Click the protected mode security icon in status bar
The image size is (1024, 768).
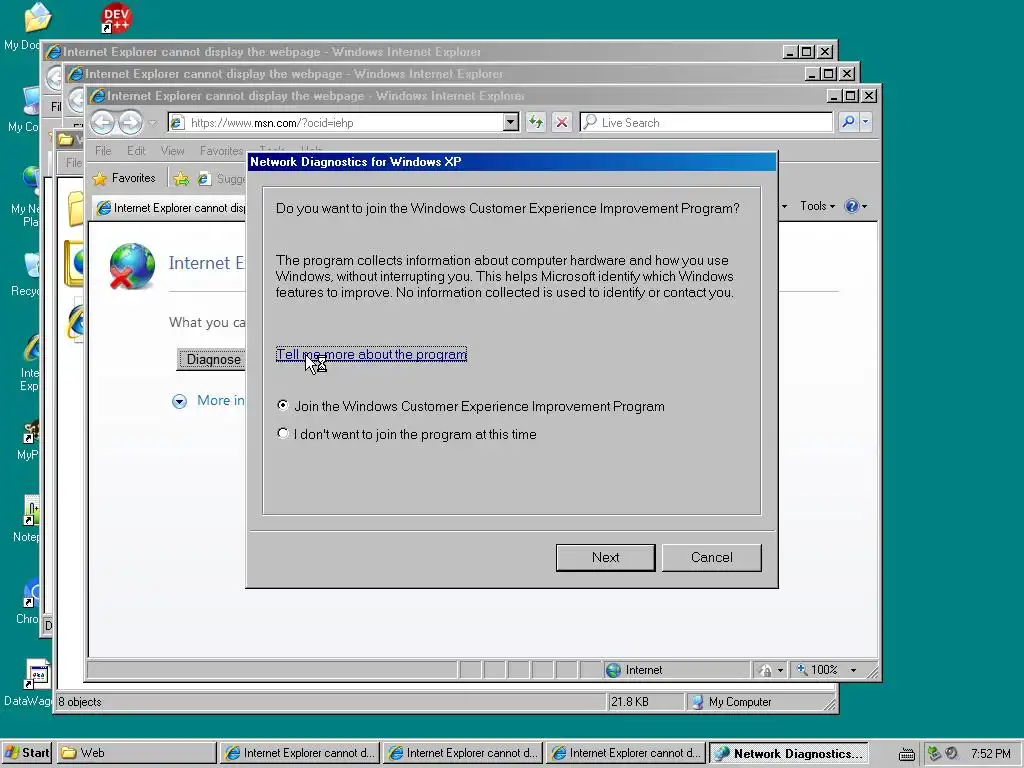tap(765, 670)
